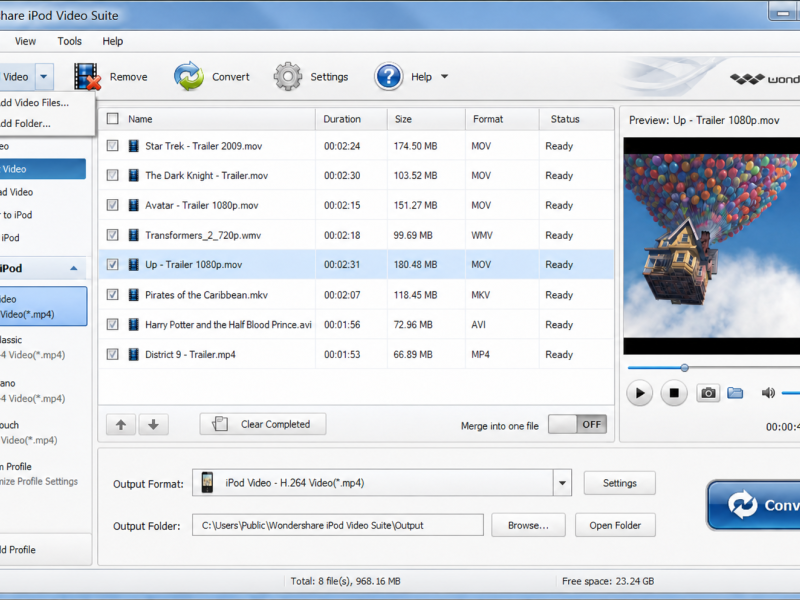Open Settings via the gear icon
The width and height of the screenshot is (800, 600).
pos(288,77)
